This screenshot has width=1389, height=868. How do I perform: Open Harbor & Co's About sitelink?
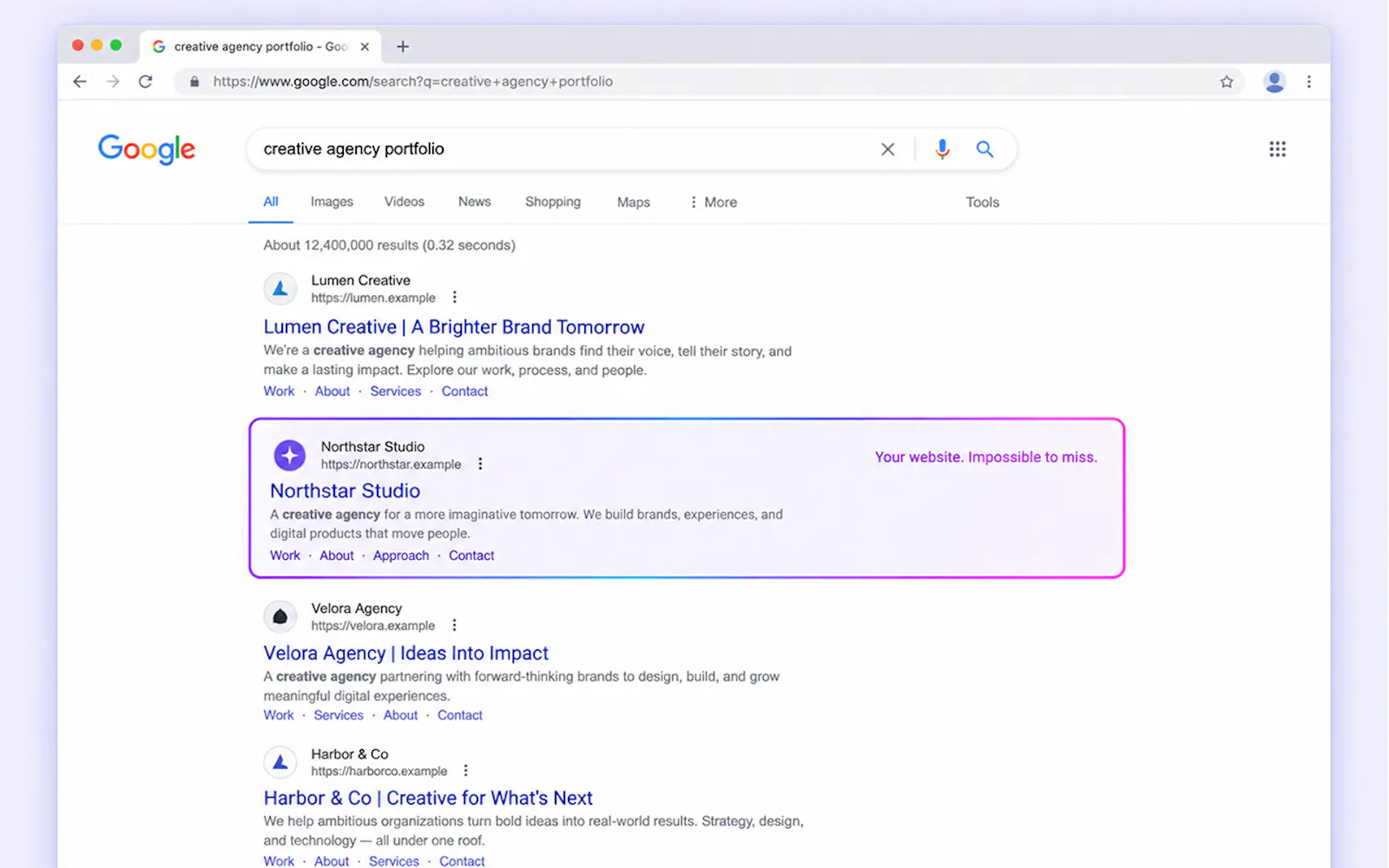coord(332,861)
